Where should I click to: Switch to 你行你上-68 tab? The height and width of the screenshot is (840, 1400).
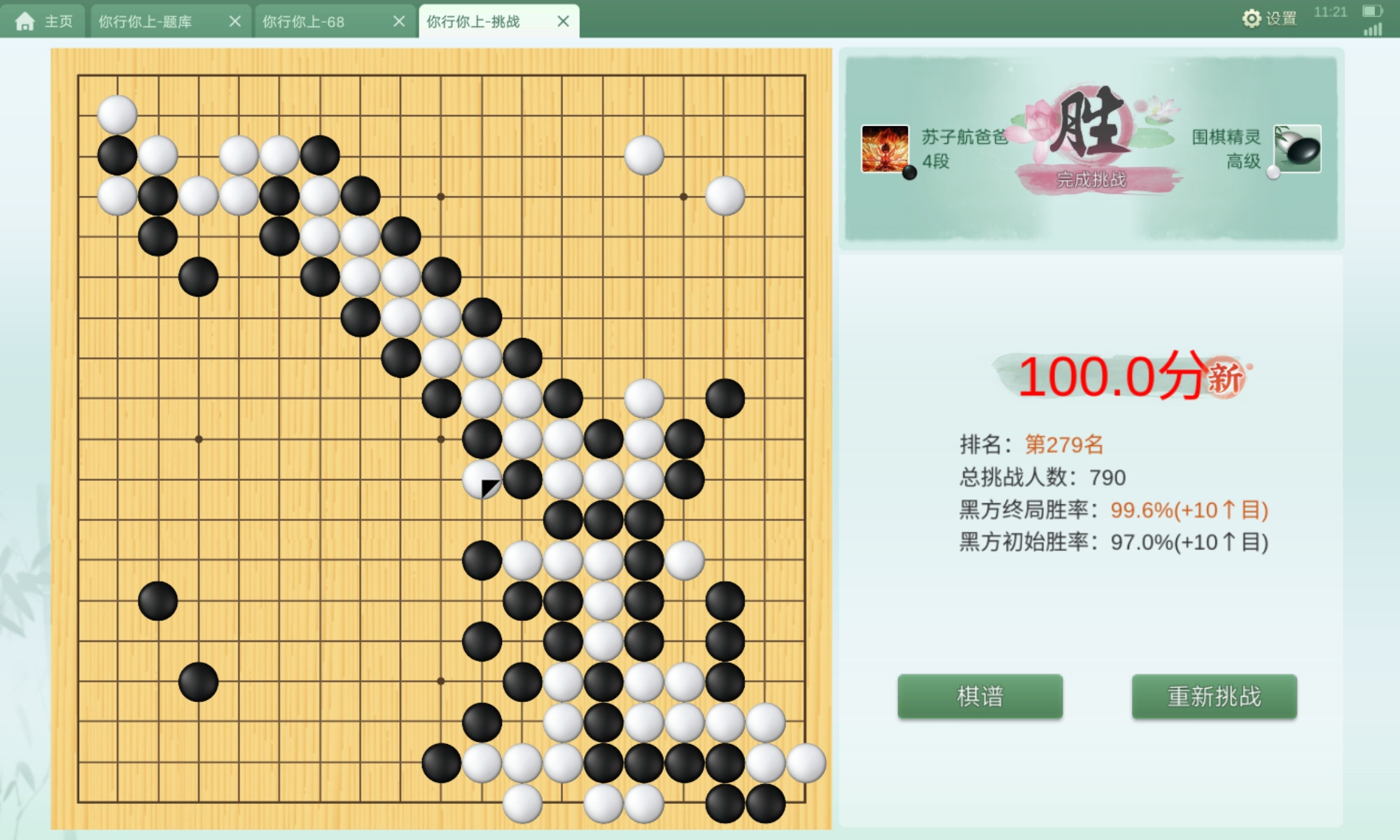[x=304, y=22]
